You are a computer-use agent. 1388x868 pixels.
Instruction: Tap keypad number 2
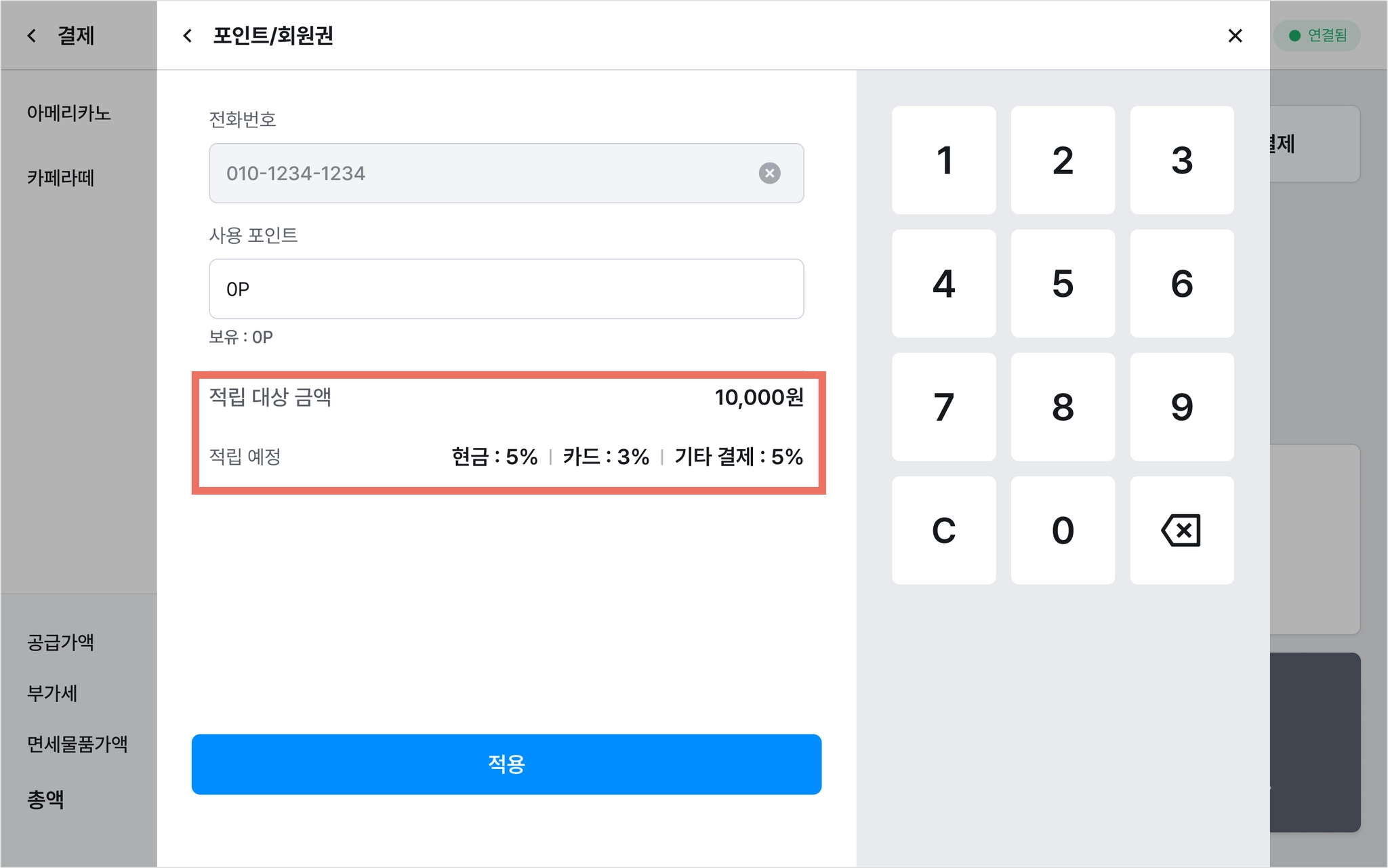1063,160
